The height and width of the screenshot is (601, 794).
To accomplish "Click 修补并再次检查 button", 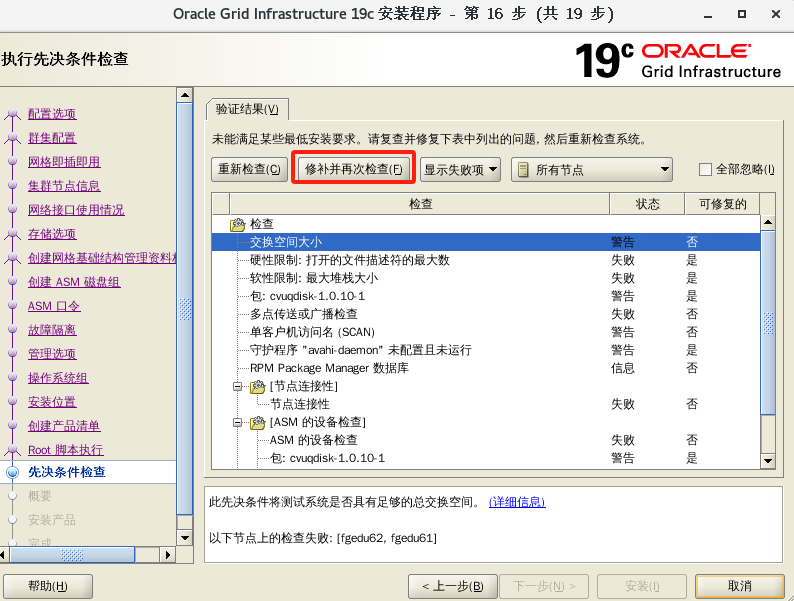I will click(353, 170).
